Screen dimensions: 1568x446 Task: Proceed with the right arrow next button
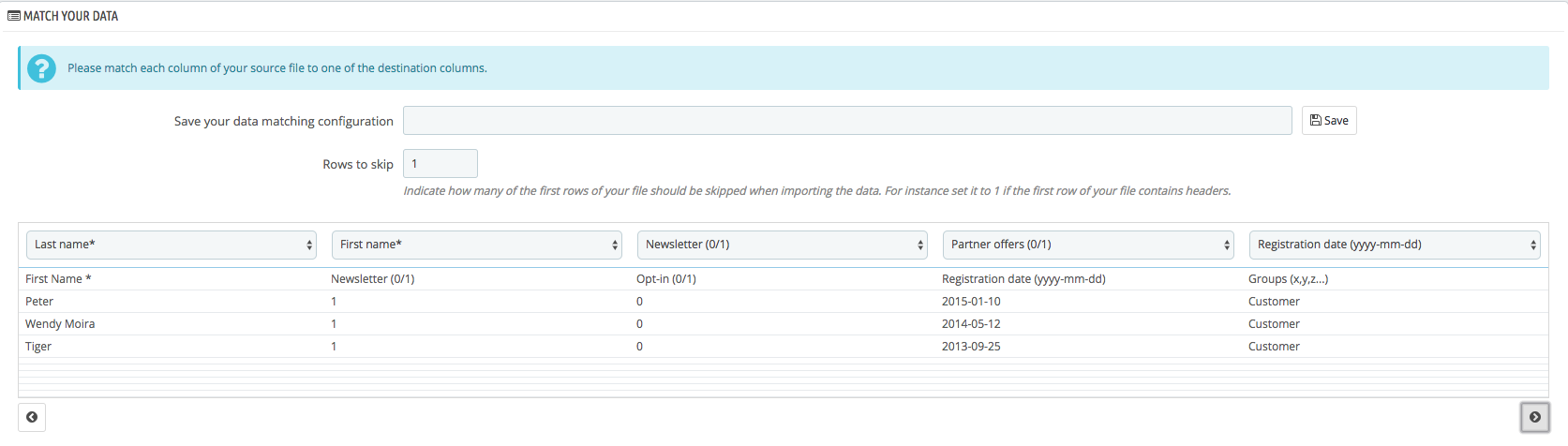click(1534, 417)
